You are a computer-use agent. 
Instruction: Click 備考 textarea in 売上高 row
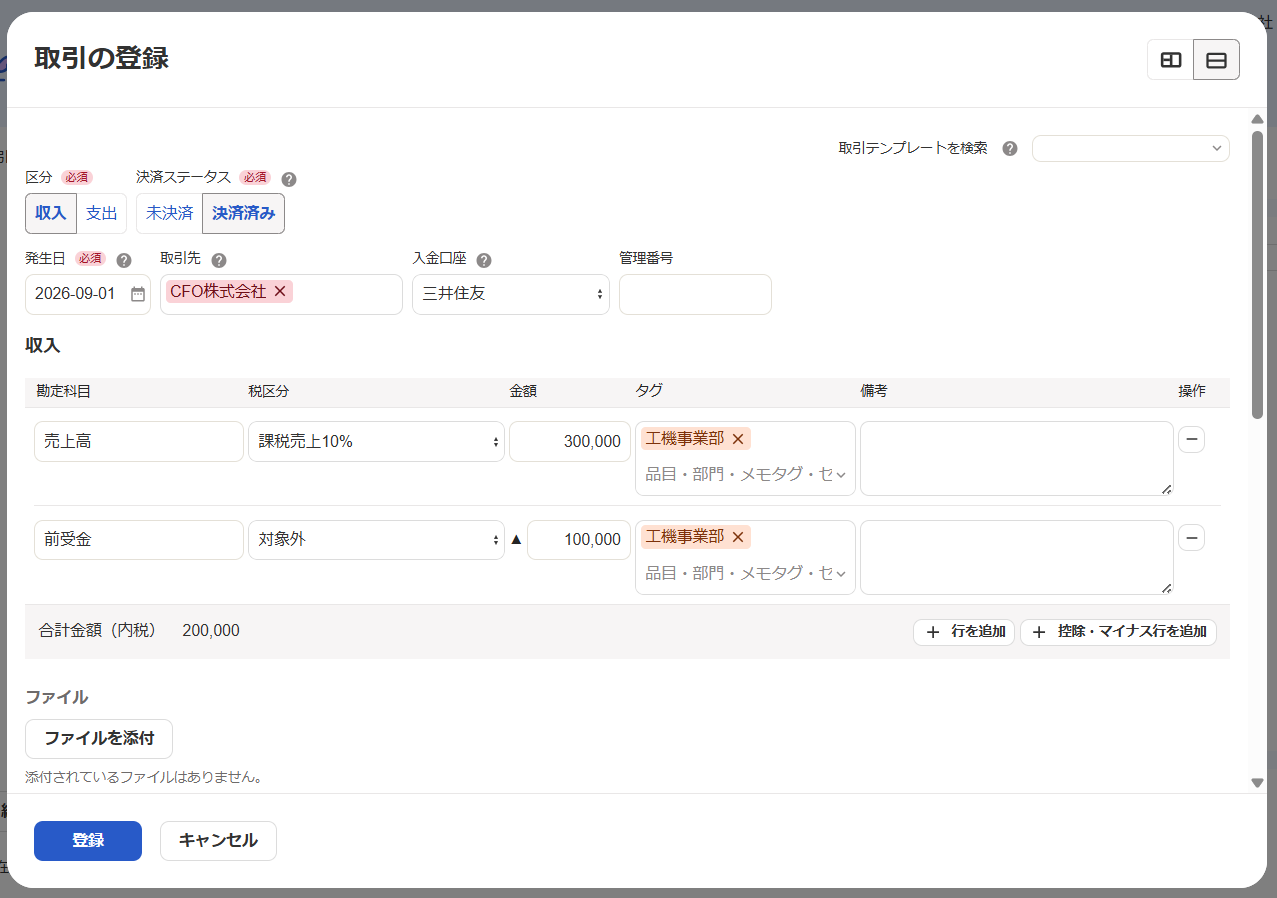(1017, 458)
